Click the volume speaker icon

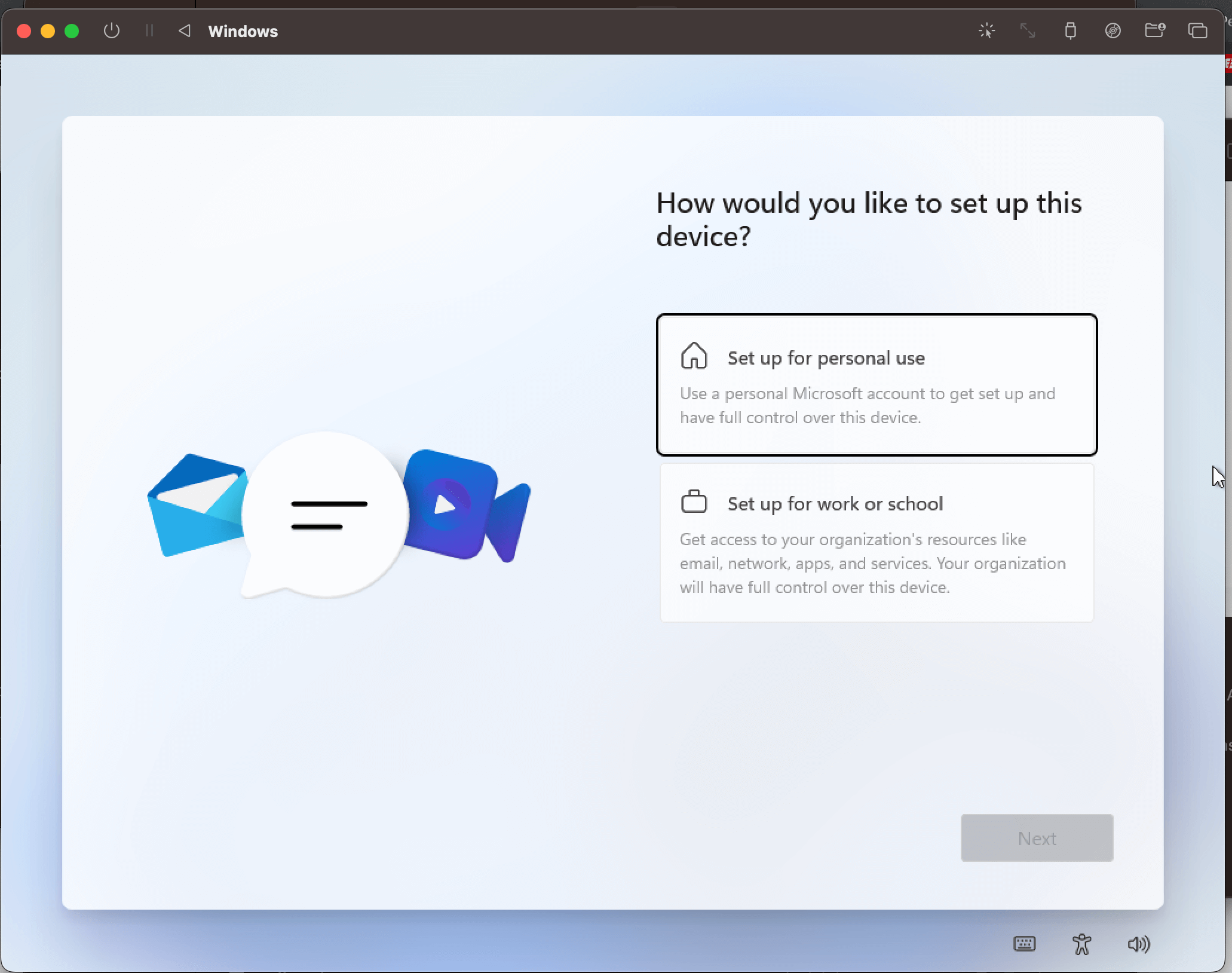pos(1138,944)
